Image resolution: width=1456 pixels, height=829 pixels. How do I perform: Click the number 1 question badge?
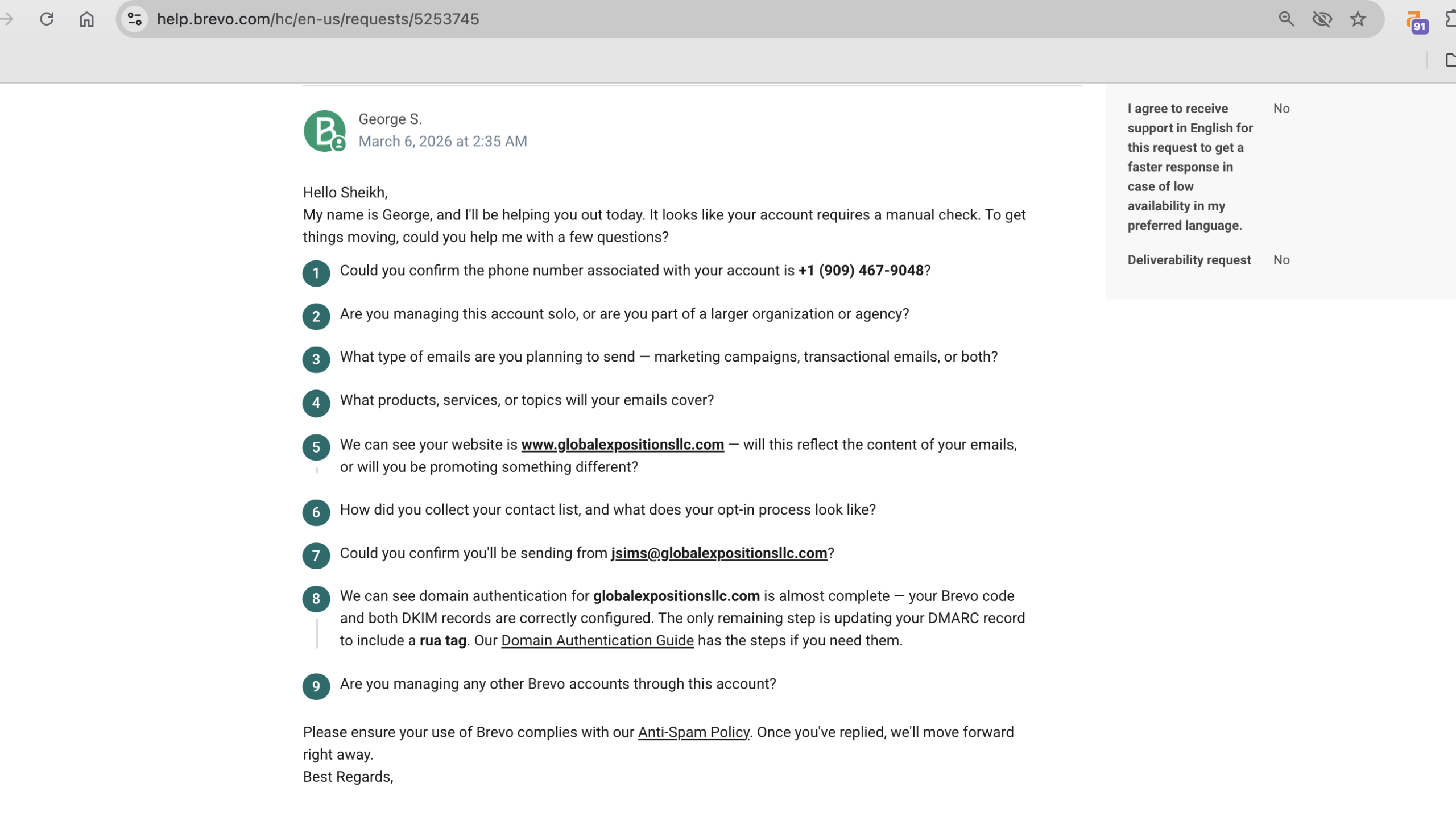tap(316, 273)
